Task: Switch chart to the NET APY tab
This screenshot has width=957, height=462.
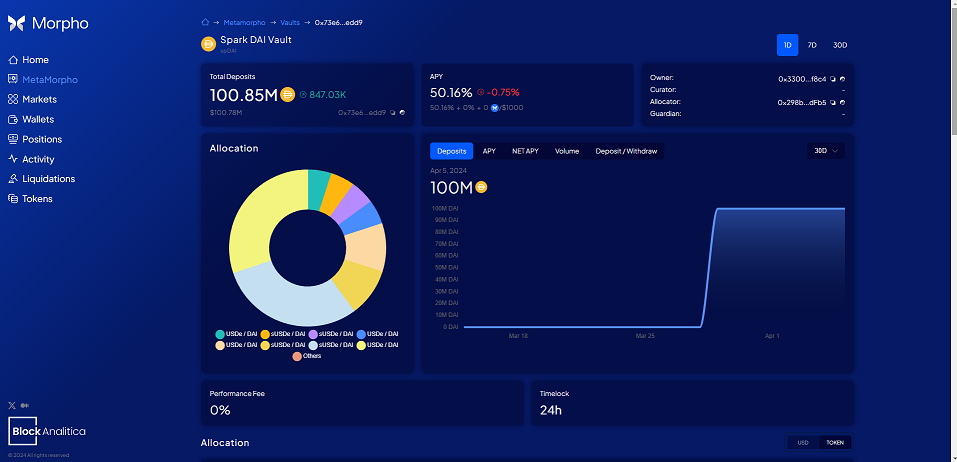Action: pos(525,151)
